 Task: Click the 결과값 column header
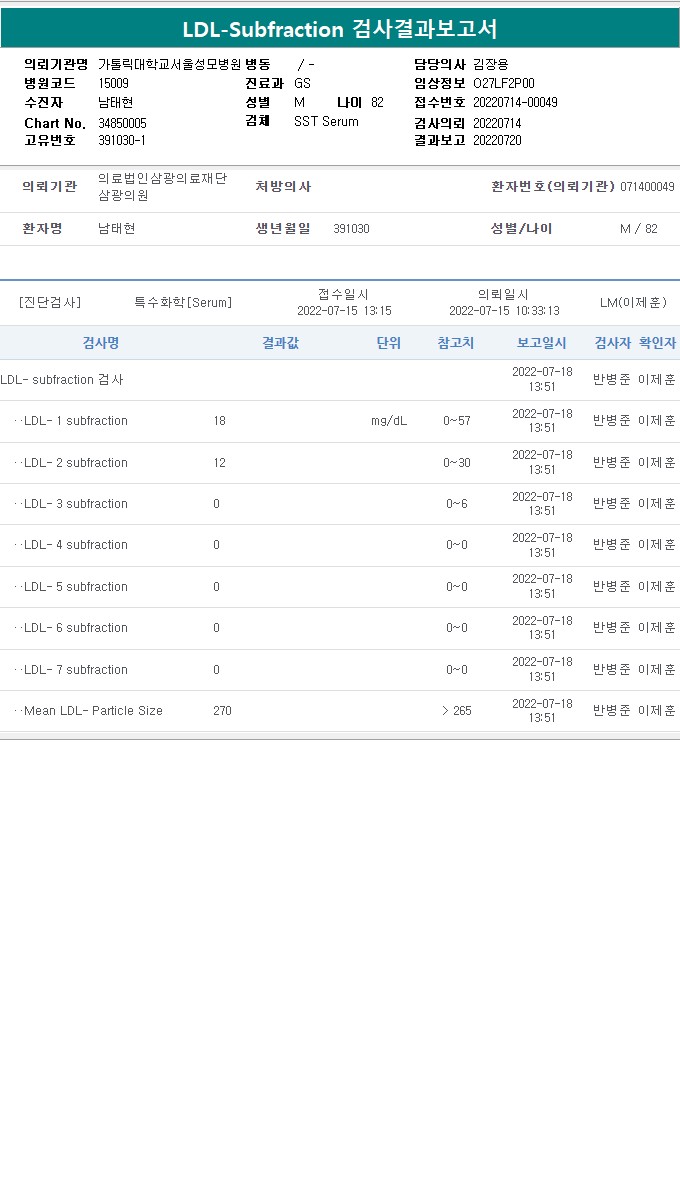click(x=280, y=343)
